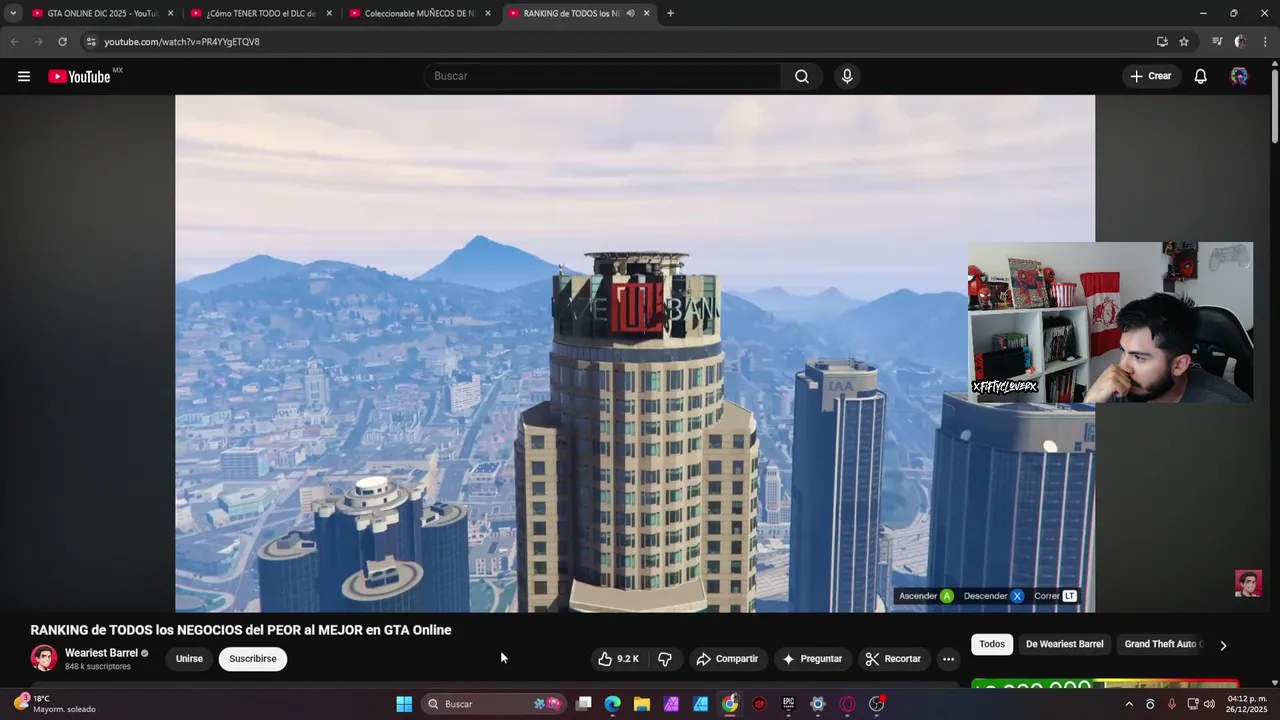Click the Crear button
Screen dimensions: 1280x720
coord(1151,76)
